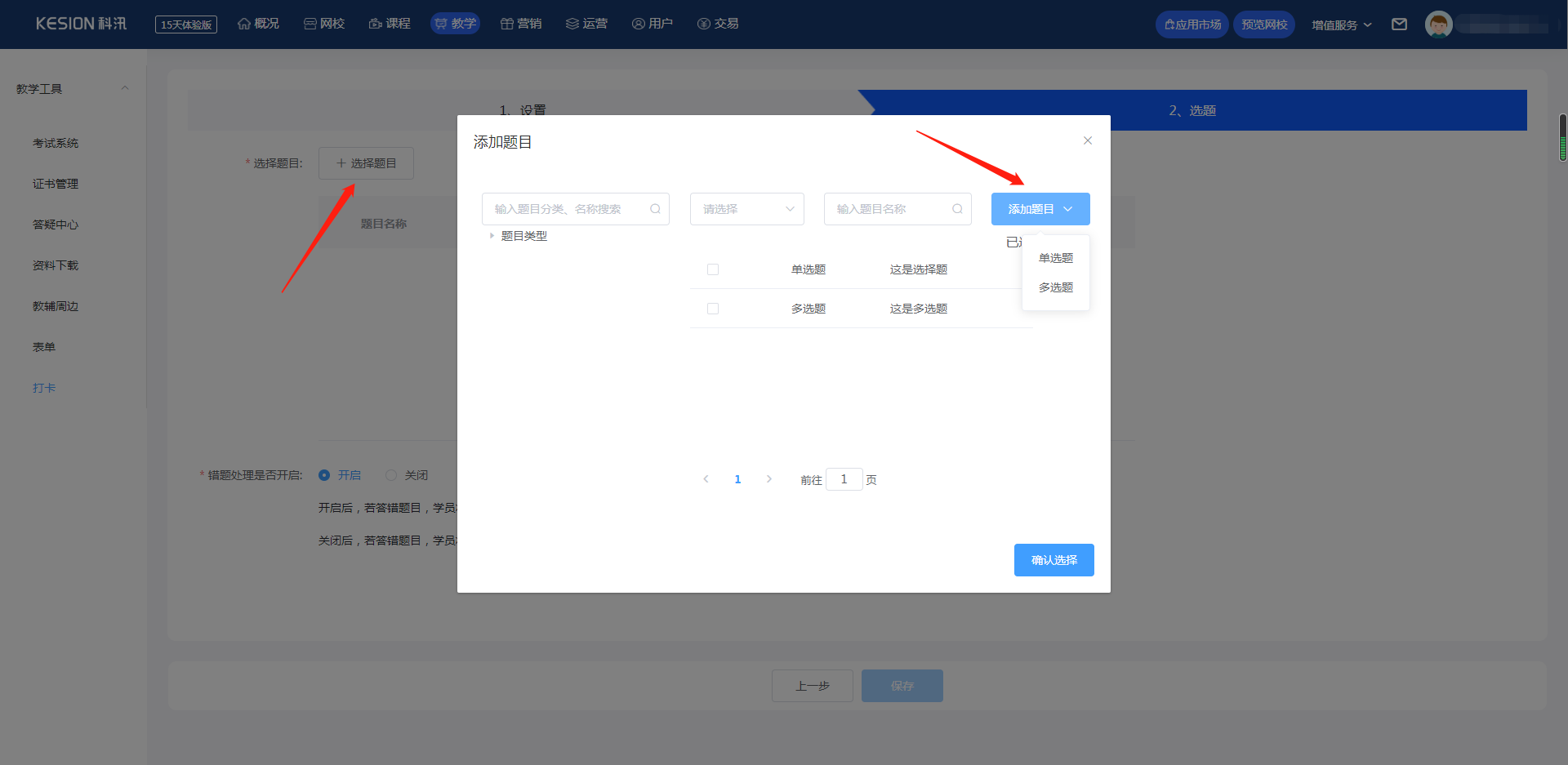Go to previous page arrow in pagination
The width and height of the screenshot is (1568, 765).
[x=706, y=479]
